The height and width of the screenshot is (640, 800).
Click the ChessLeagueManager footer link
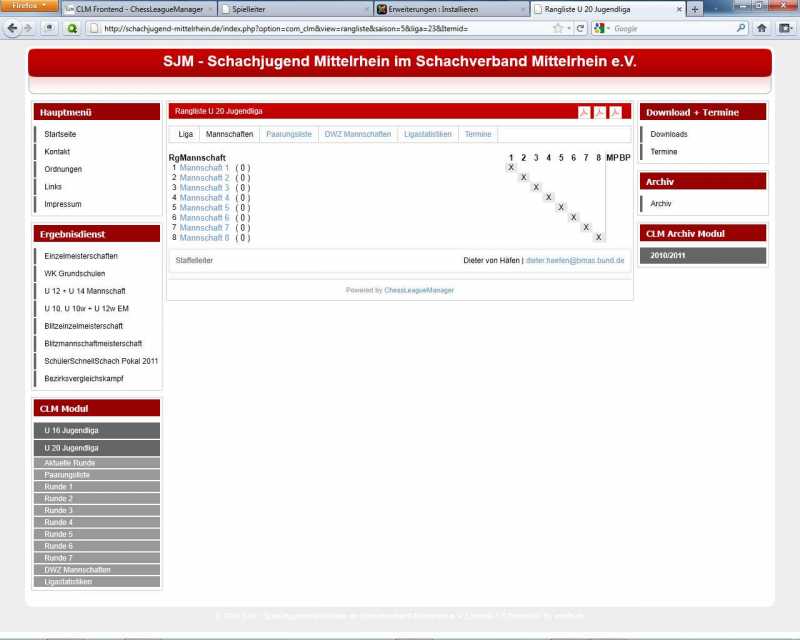[419, 290]
